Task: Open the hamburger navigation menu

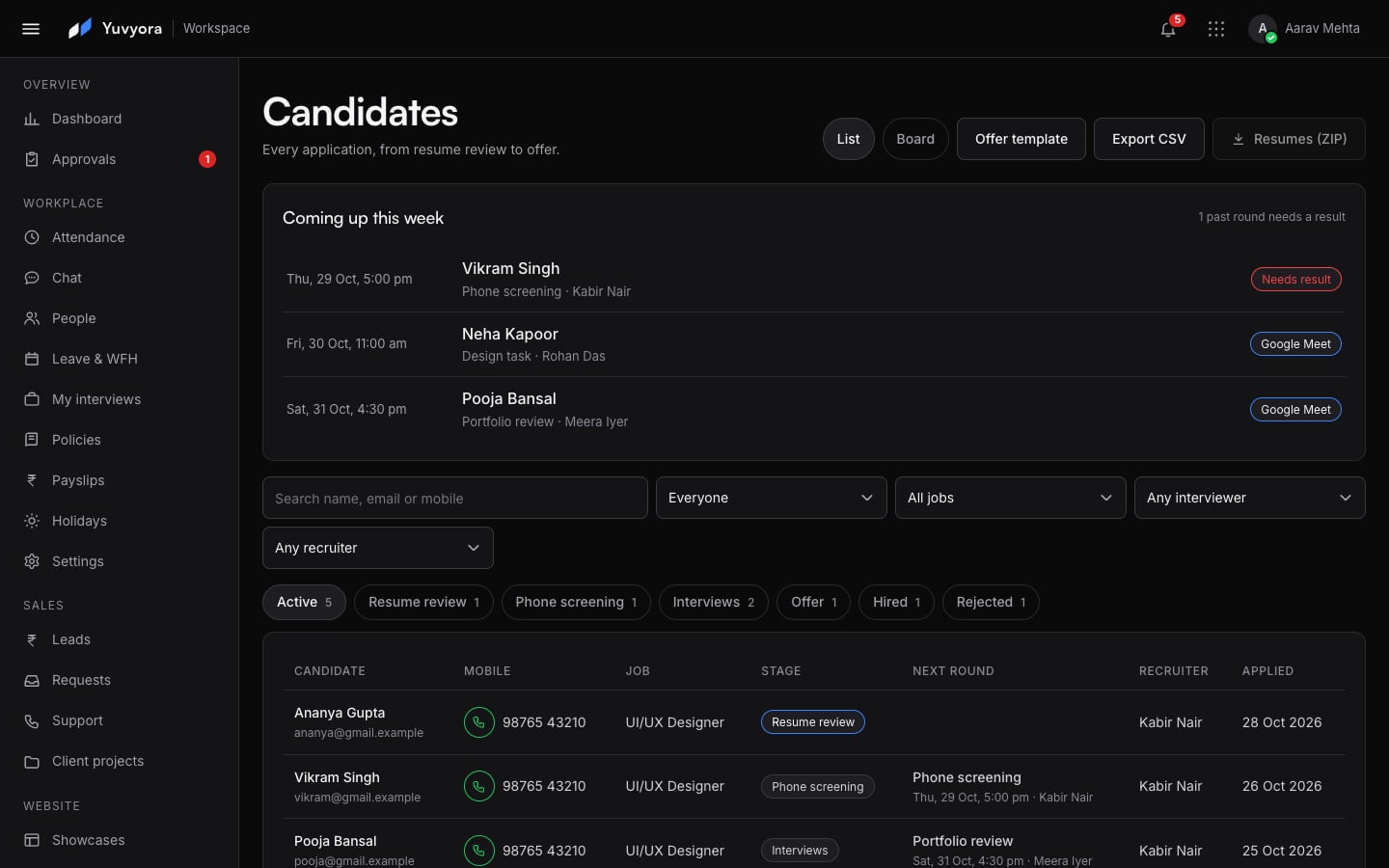Action: coord(31,29)
